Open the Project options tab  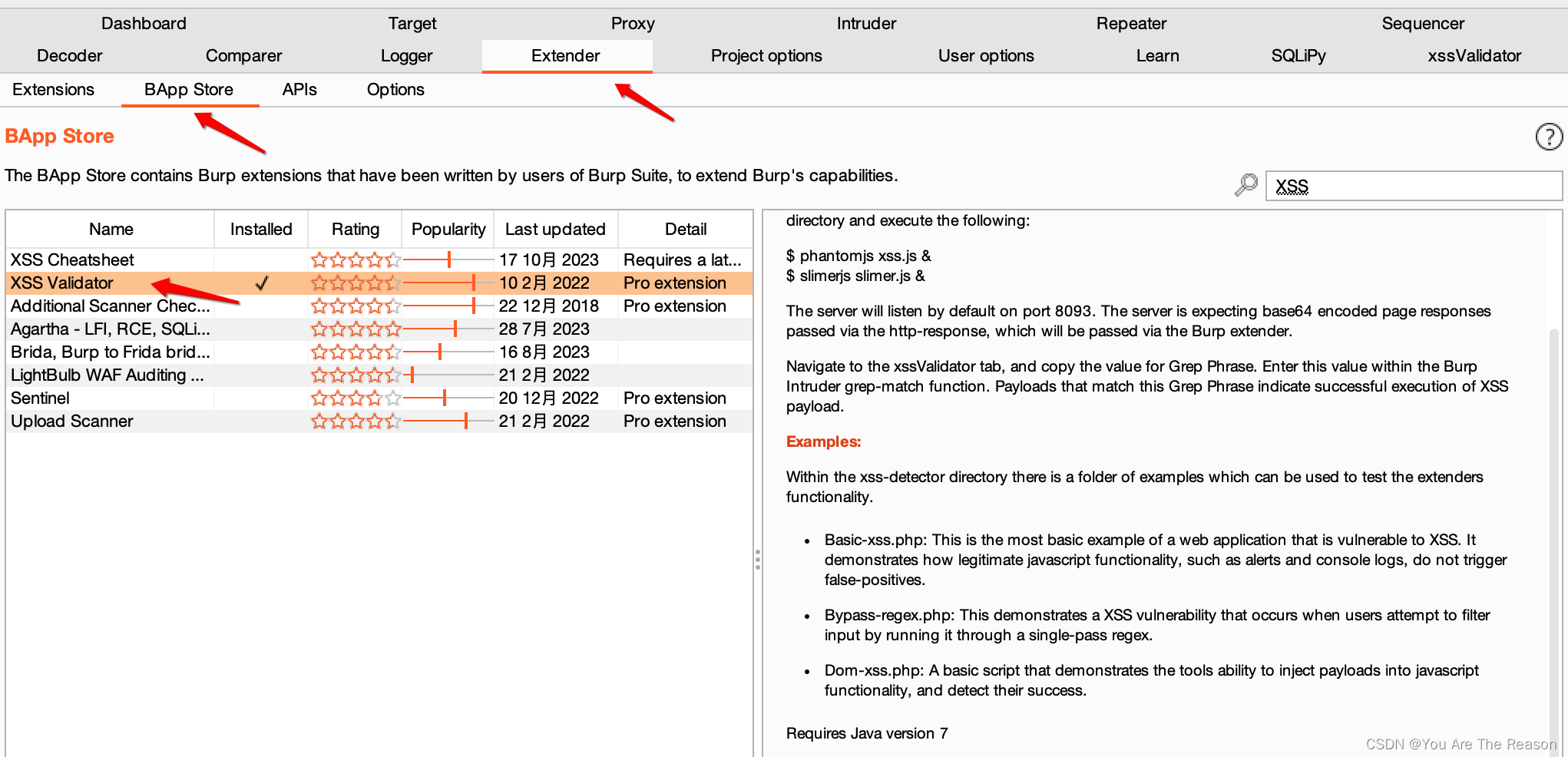[766, 56]
